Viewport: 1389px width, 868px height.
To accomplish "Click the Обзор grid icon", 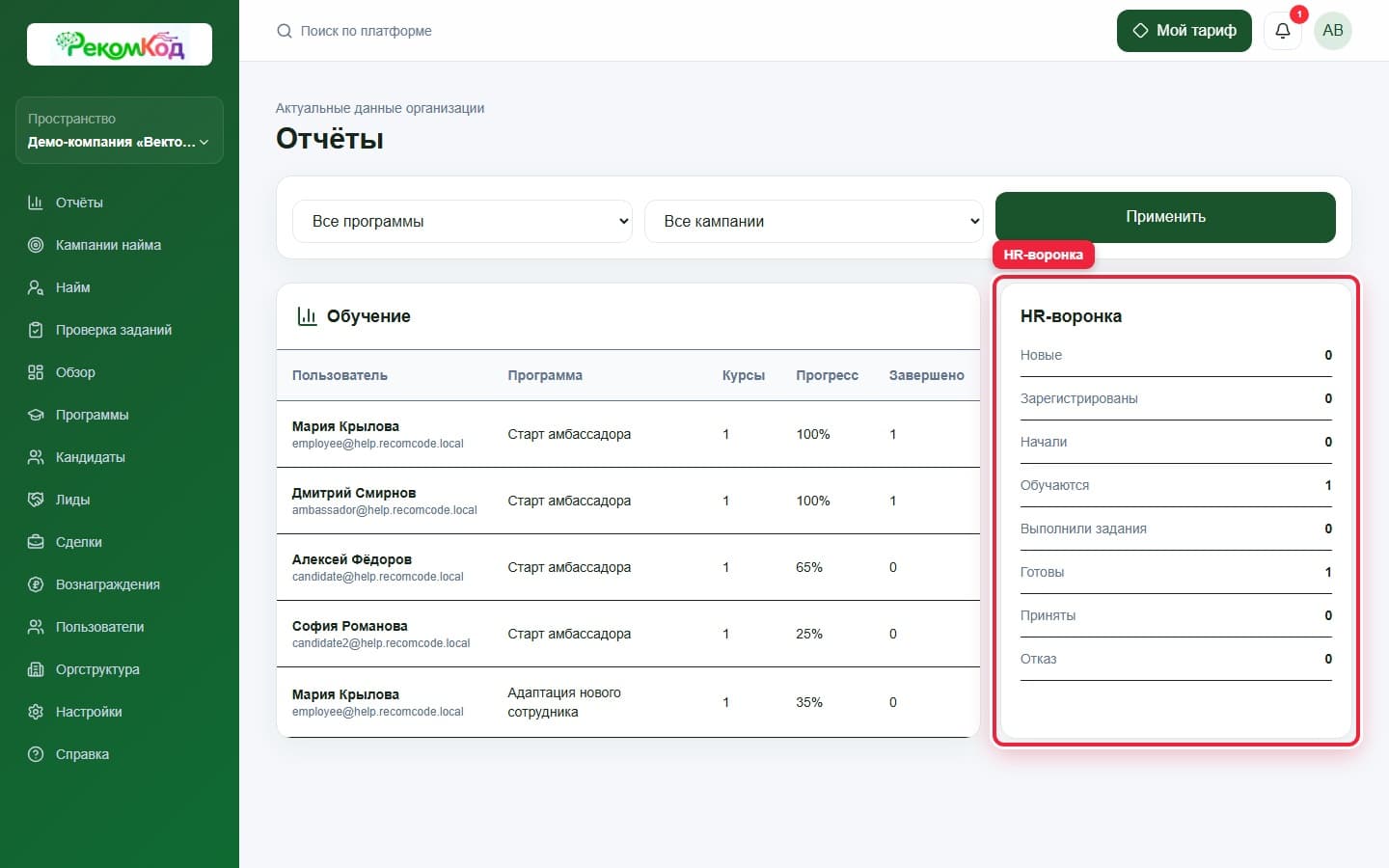I will (36, 372).
